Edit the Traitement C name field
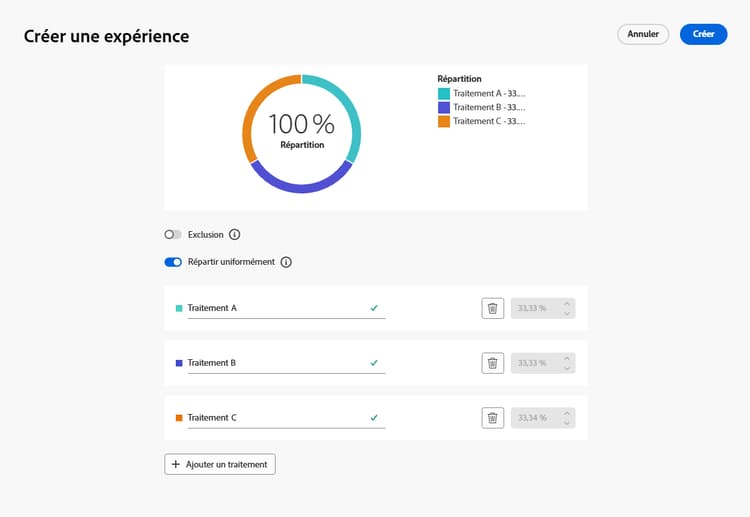 point(286,418)
